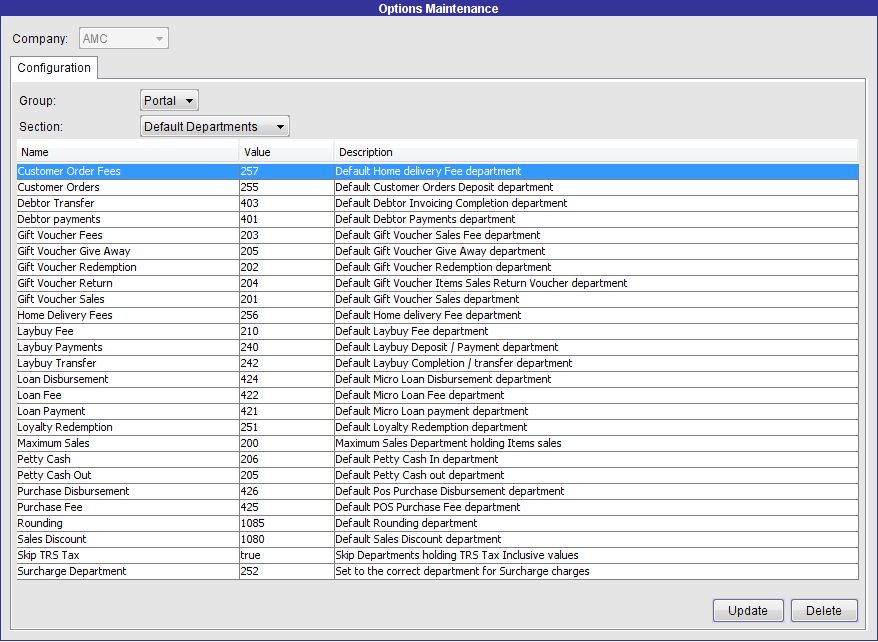
Task: Switch to the Configuration tab
Action: coord(54,68)
